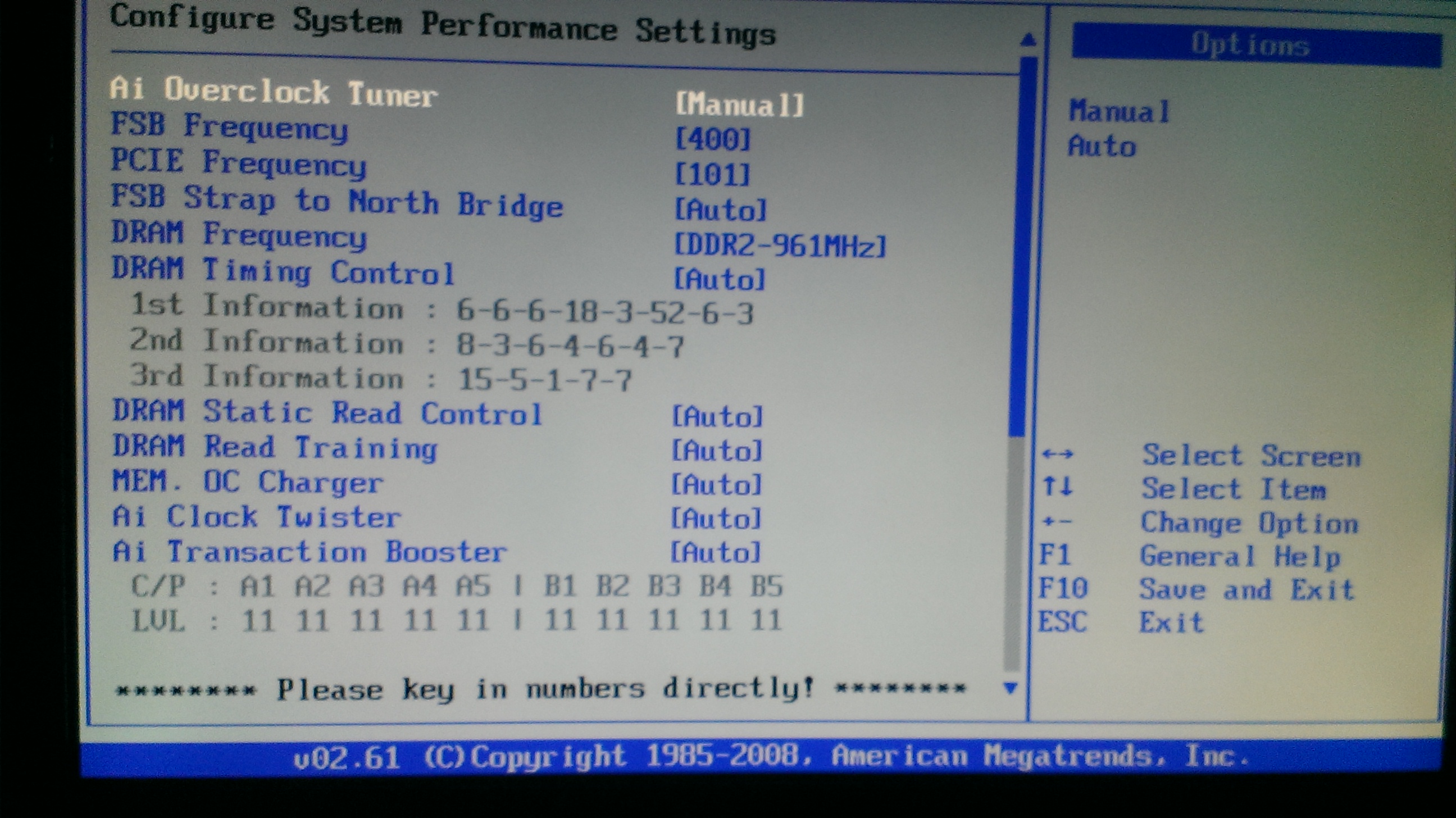
Task: Edit the PCIE Frequency 101 field
Action: [x=712, y=175]
